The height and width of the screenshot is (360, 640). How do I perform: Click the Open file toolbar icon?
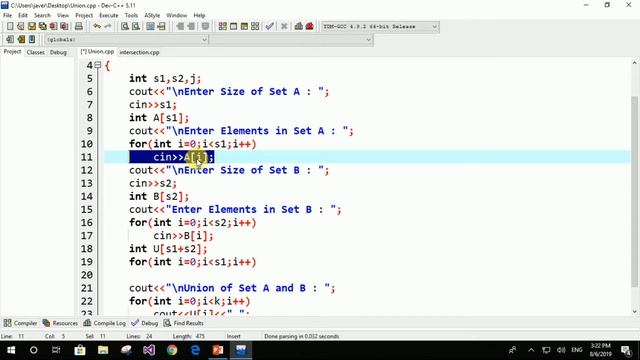pyautogui.click(x=21, y=27)
